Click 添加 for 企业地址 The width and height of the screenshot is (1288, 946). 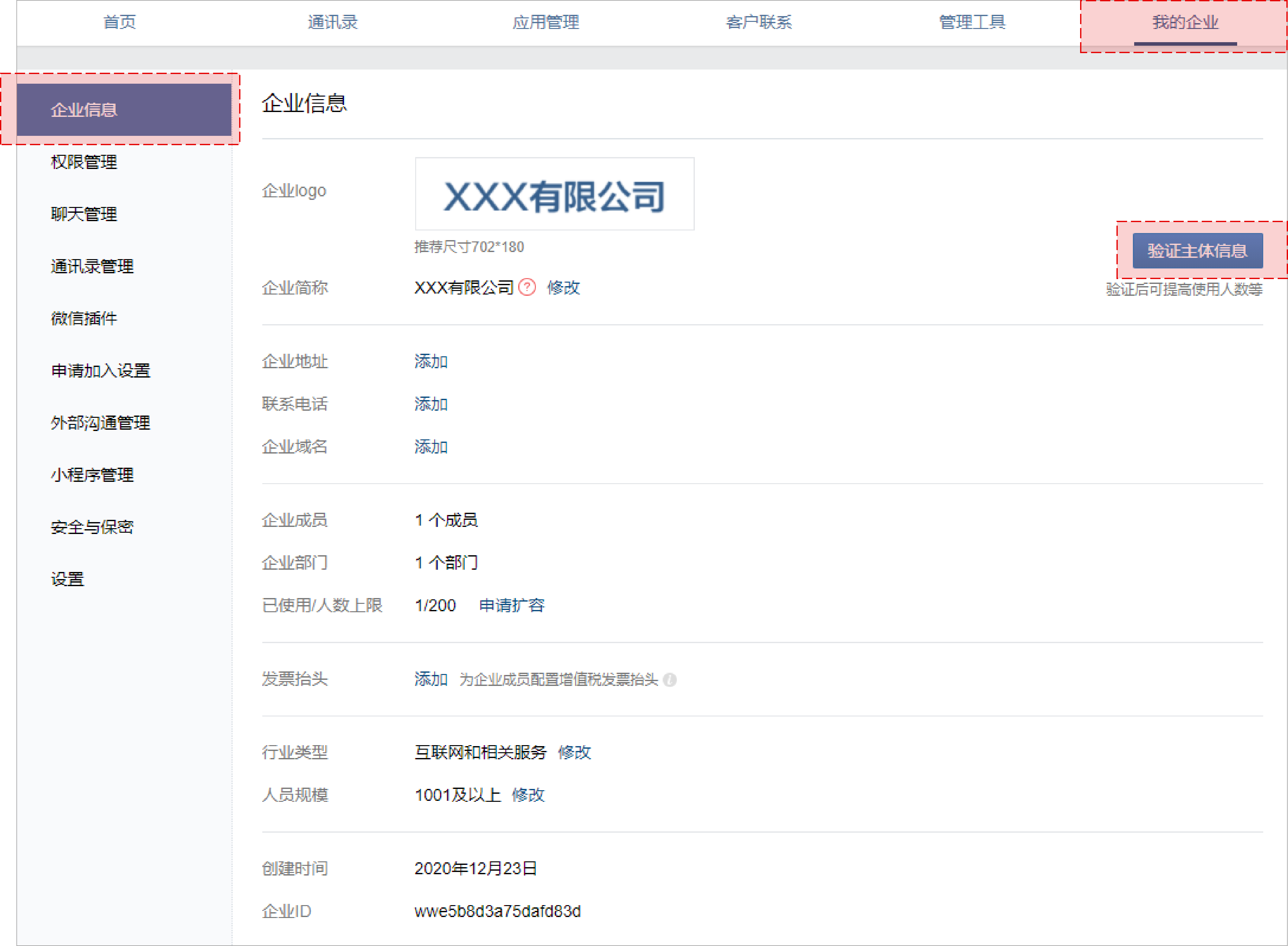tap(431, 361)
